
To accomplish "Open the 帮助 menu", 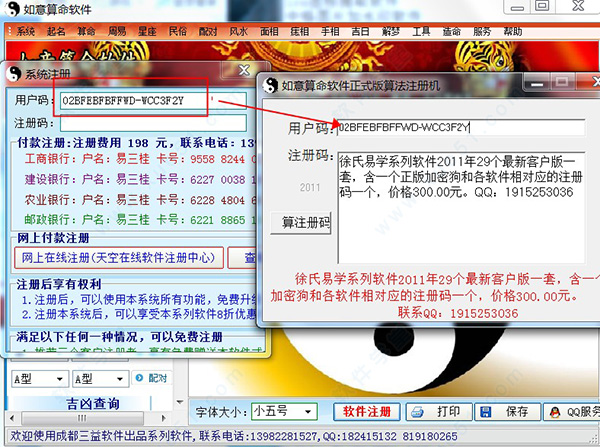I will (513, 31).
